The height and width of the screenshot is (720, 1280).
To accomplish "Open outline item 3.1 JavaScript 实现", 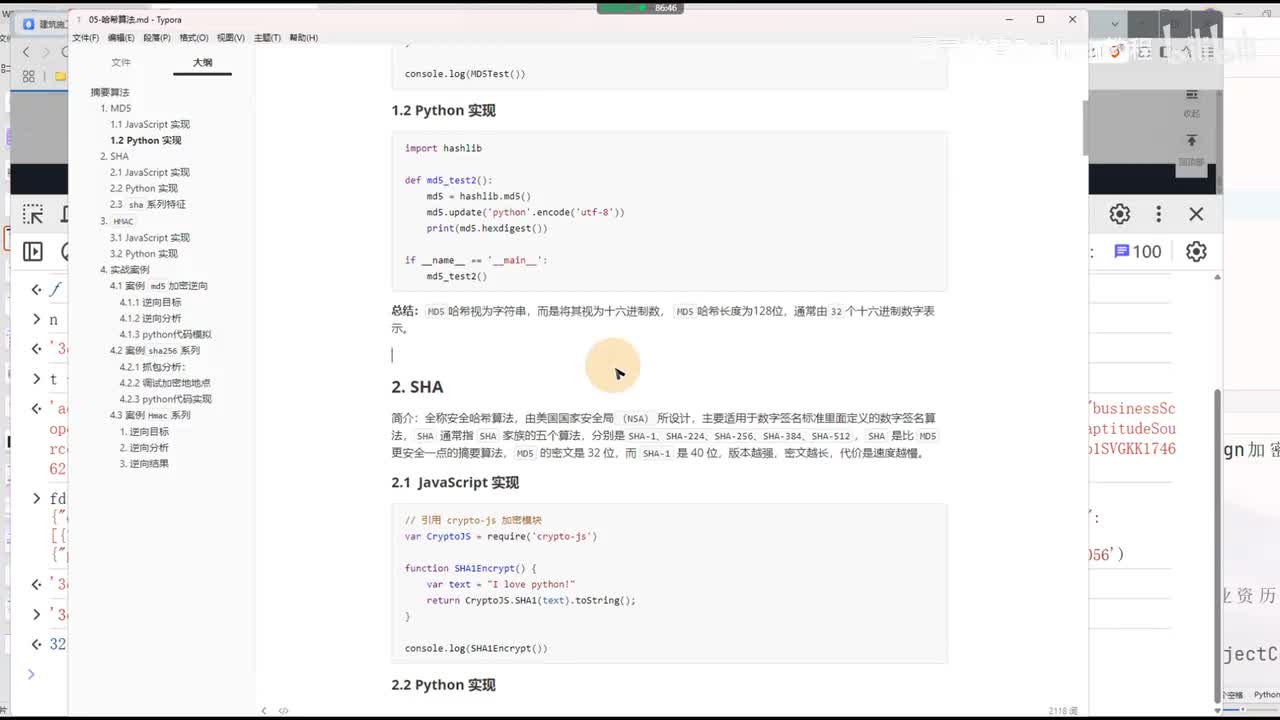I will (150, 237).
